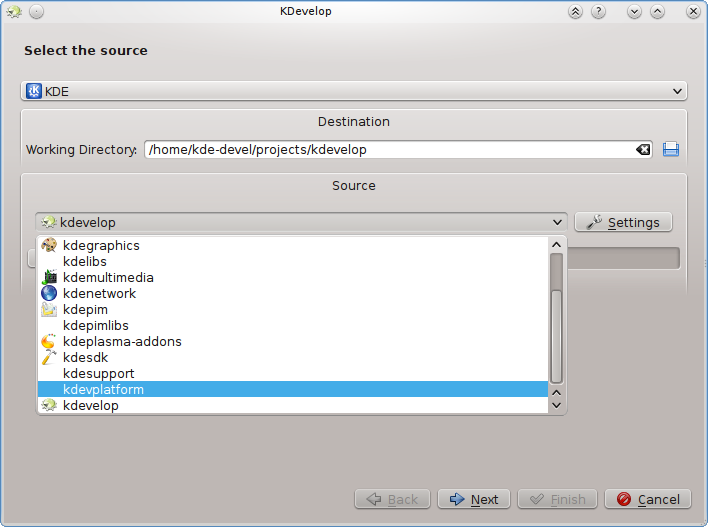This screenshot has width=708, height=527.
Task: Click the Finish button
Action: pos(557,499)
